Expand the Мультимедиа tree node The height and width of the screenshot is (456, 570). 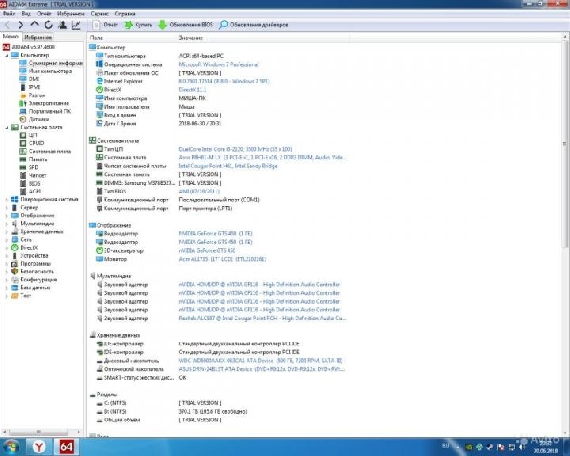(7, 223)
